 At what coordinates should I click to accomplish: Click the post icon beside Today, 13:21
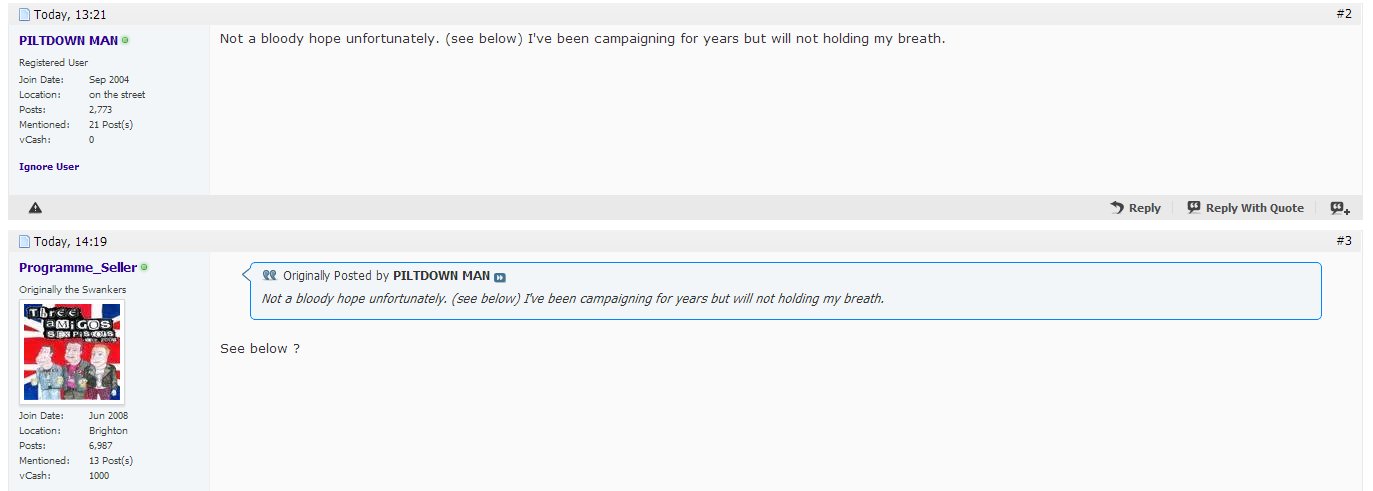25,14
